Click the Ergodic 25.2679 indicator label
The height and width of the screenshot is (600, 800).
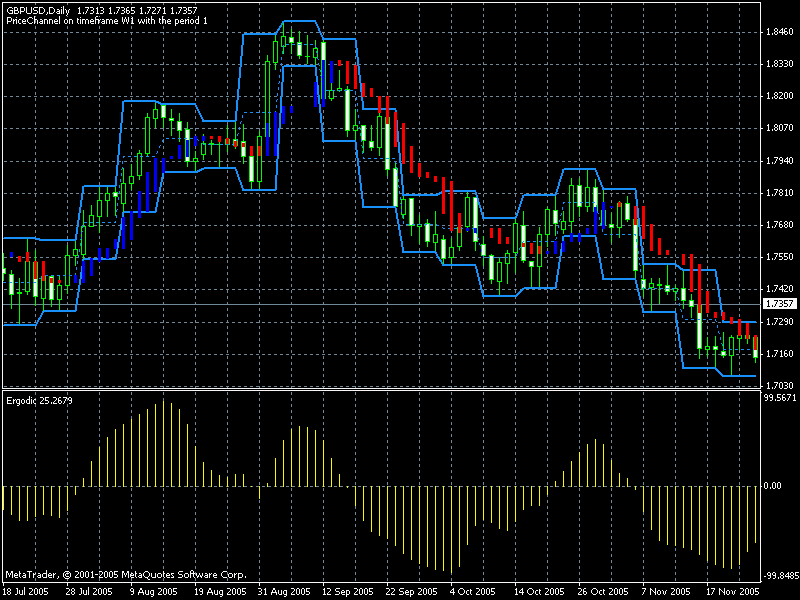(x=39, y=401)
